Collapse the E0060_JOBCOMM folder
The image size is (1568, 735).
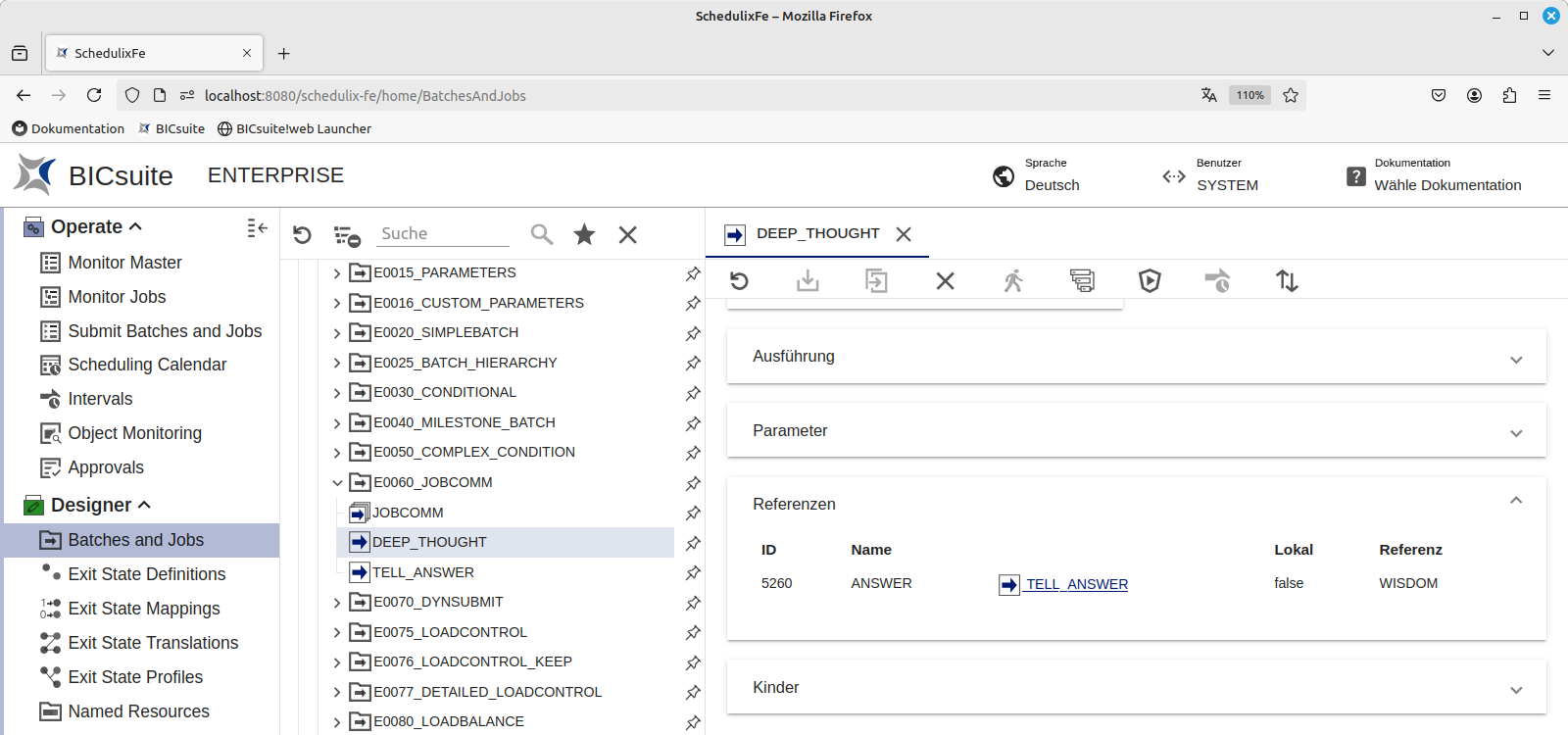click(337, 483)
